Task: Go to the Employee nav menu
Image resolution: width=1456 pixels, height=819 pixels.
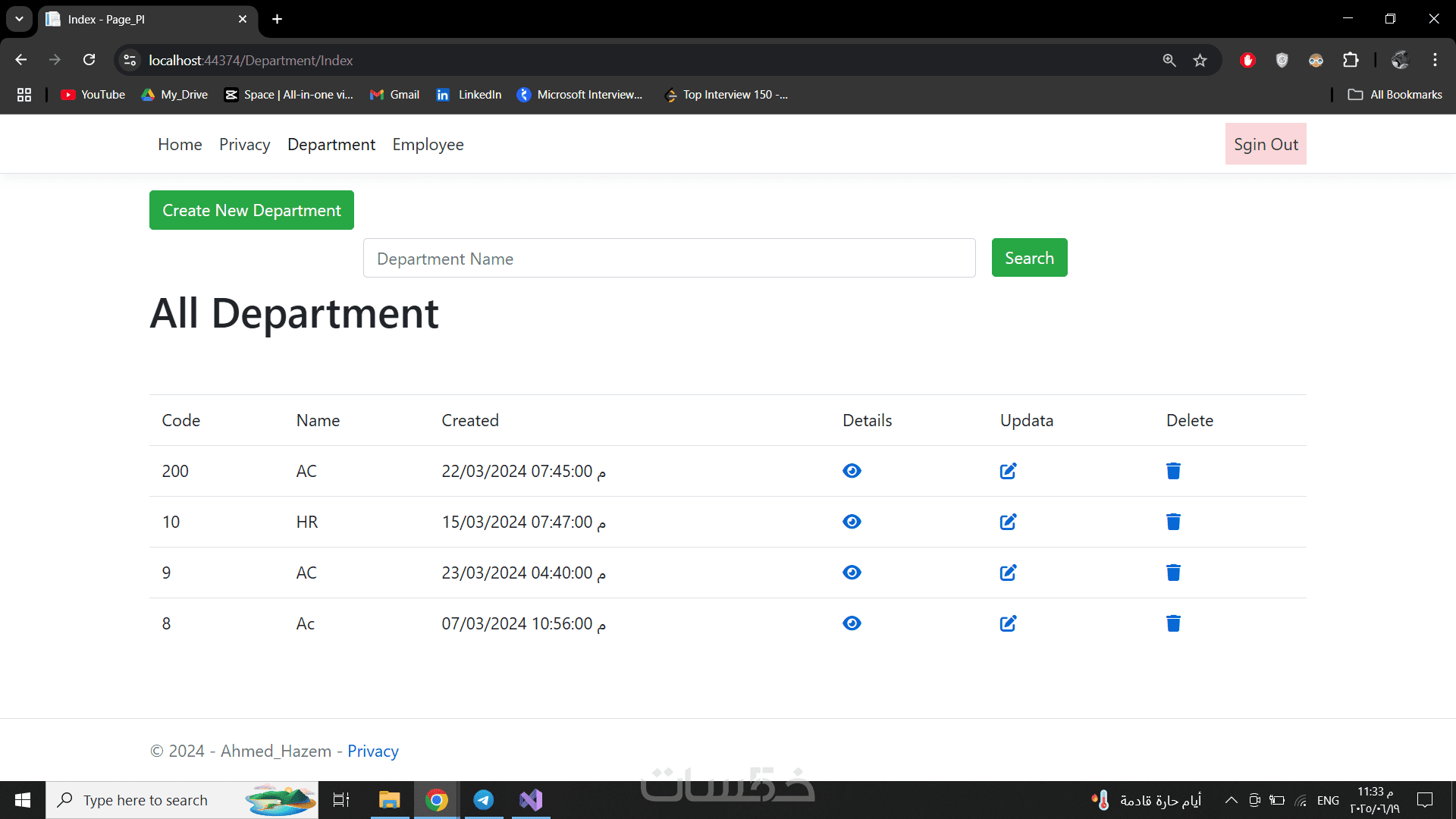Action: pos(428,145)
